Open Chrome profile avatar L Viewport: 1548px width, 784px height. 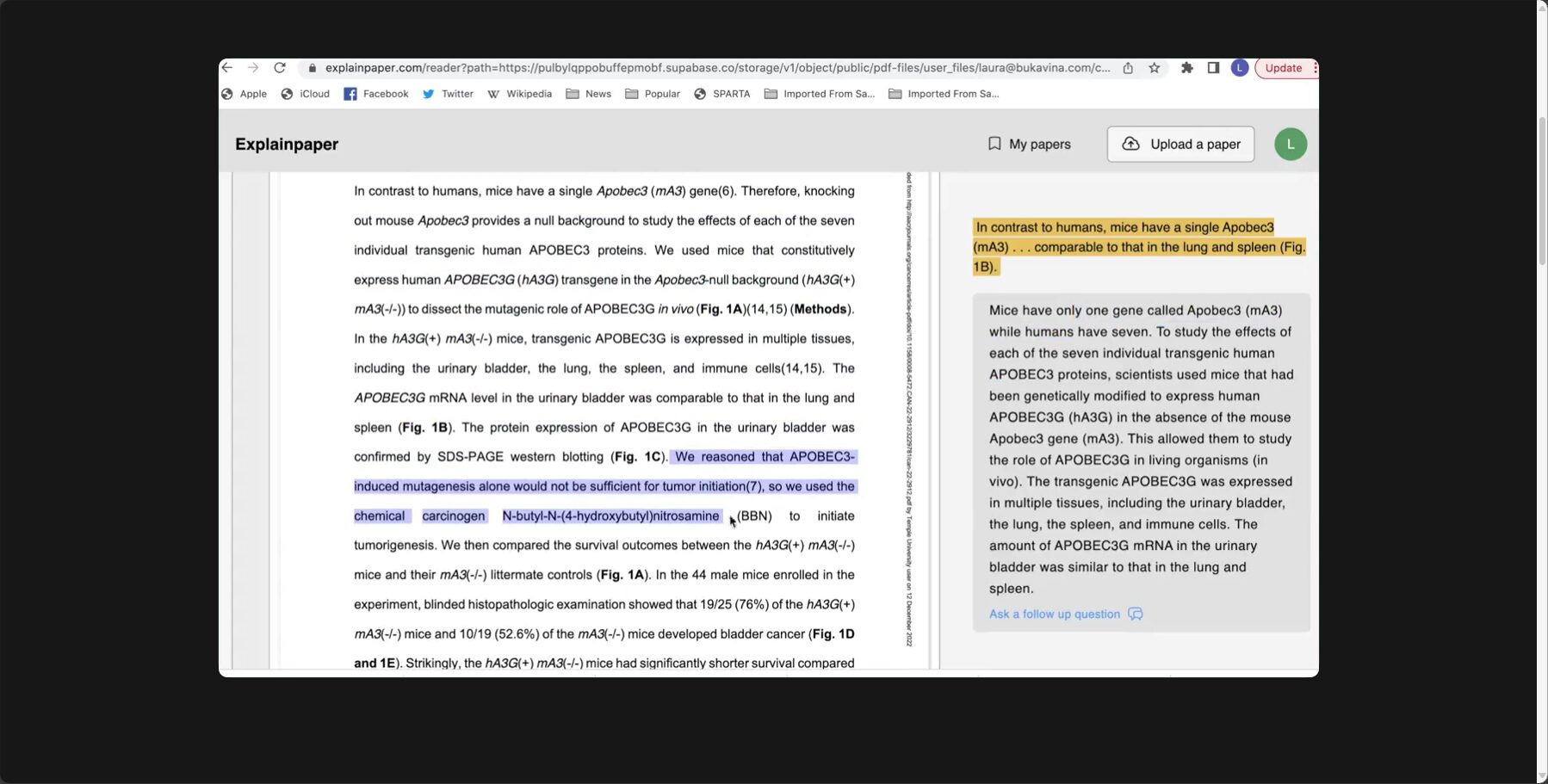(1240, 68)
